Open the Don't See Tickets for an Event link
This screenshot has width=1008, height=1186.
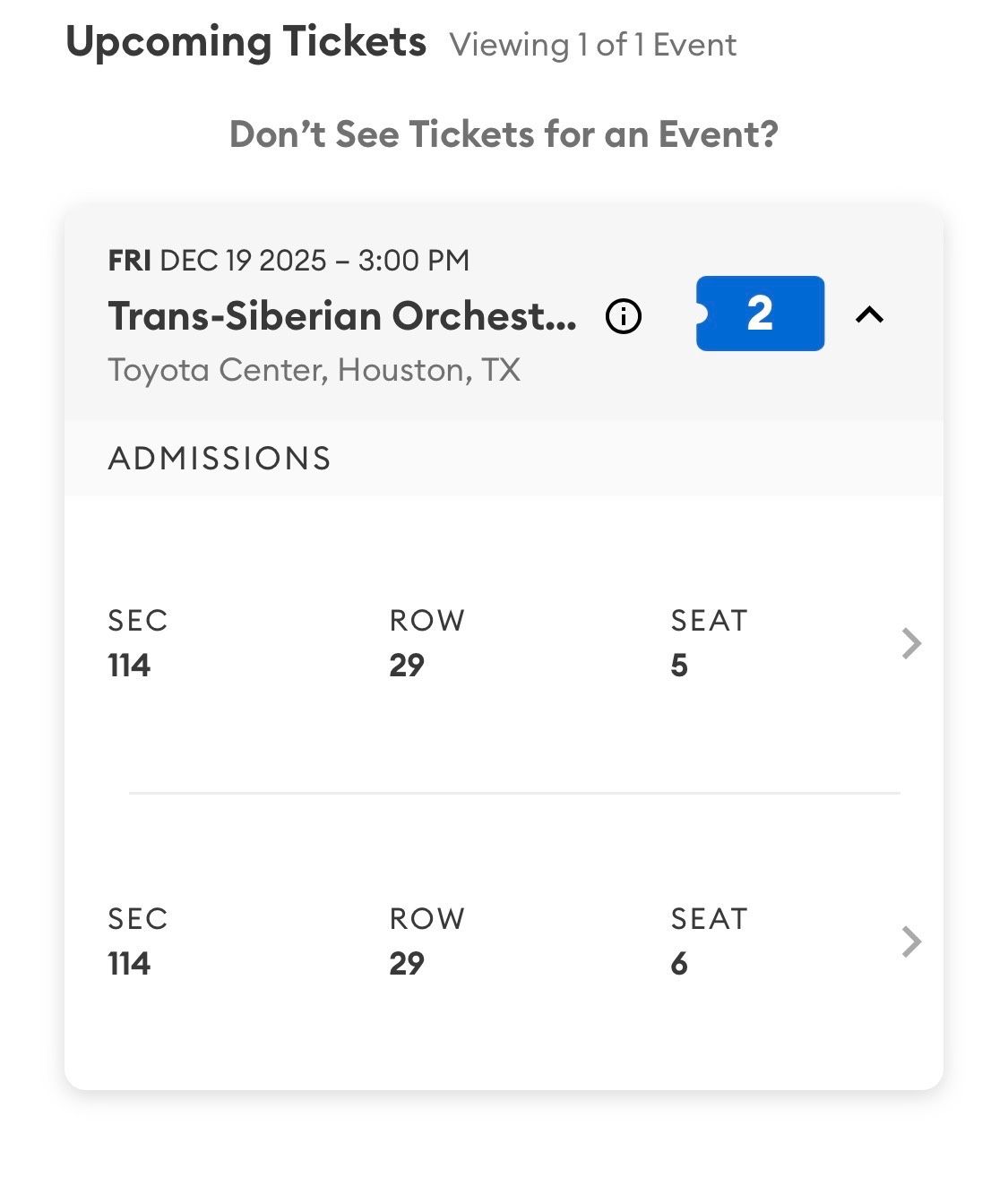pyautogui.click(x=504, y=133)
